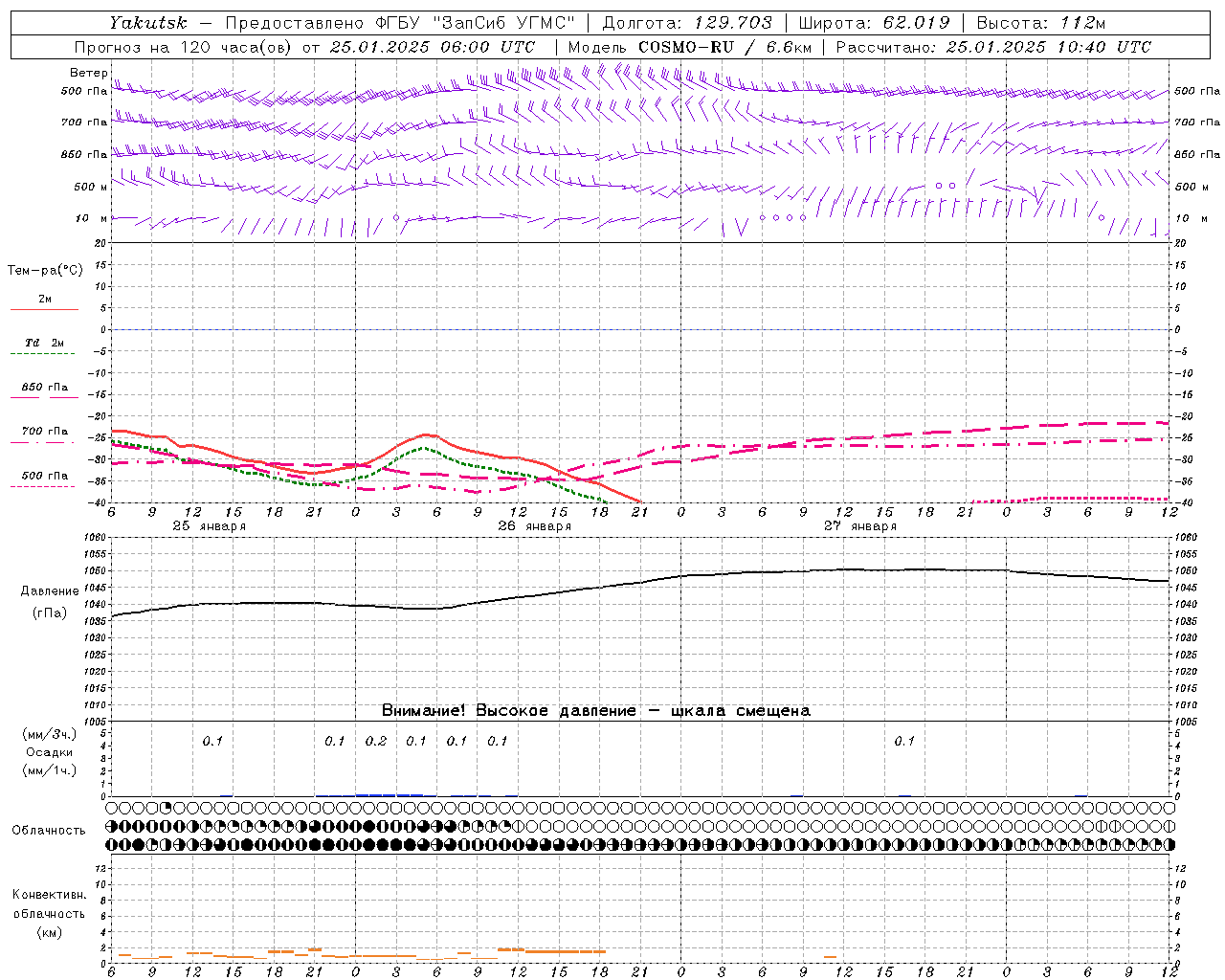The width and height of the screenshot is (1225, 980).
Task: Click the 'Давление' pressure panel label
Action: click(50, 591)
